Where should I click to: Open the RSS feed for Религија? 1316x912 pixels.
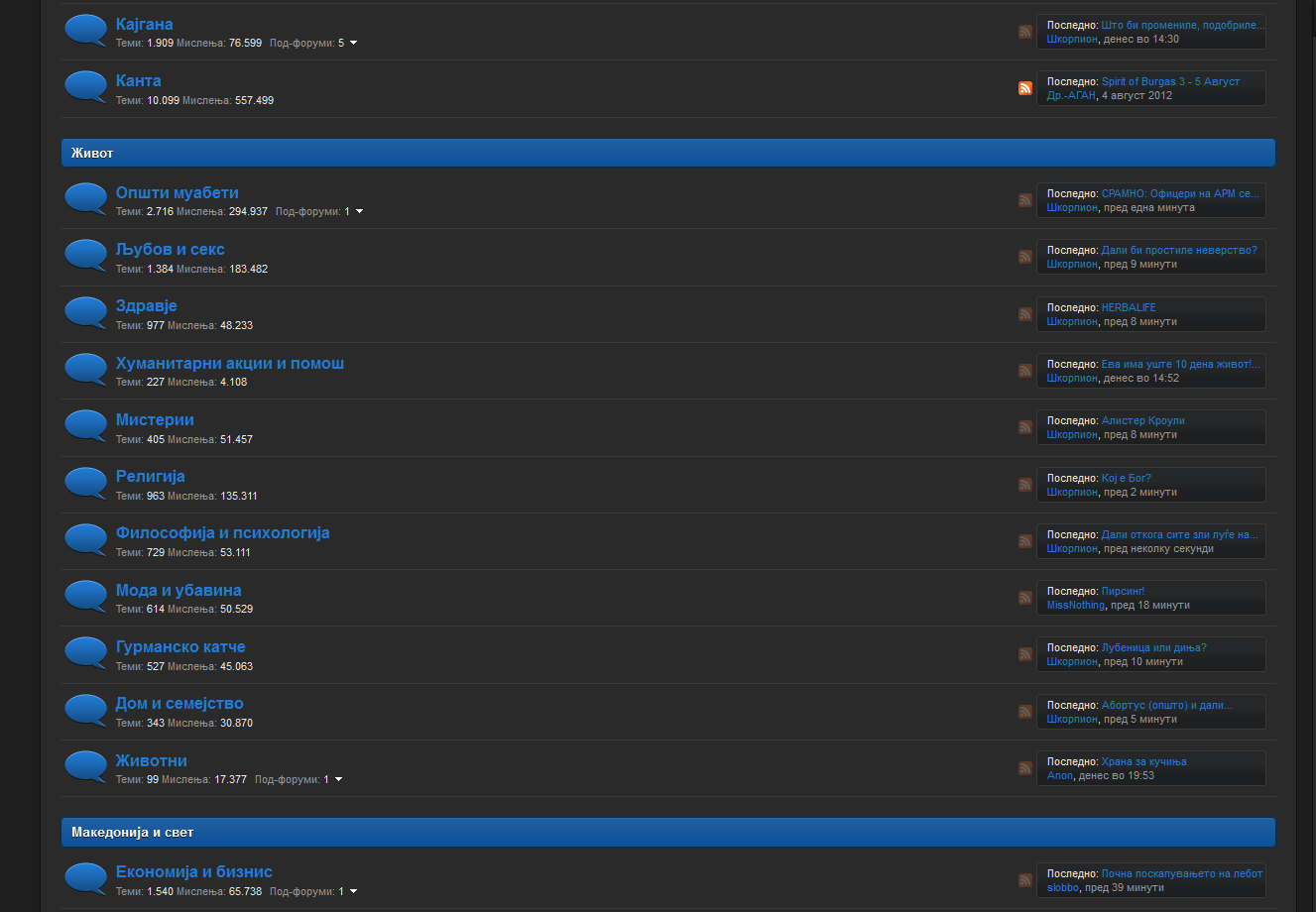(1025, 485)
